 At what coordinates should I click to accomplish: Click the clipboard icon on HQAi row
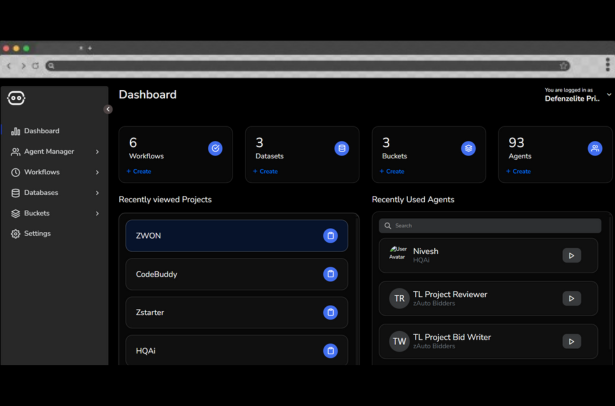click(x=330, y=351)
